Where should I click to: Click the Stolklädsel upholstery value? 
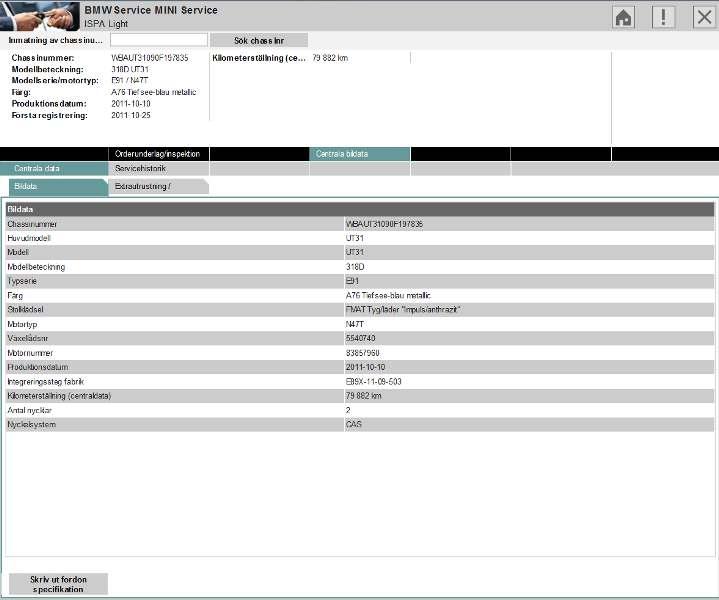(x=403, y=310)
